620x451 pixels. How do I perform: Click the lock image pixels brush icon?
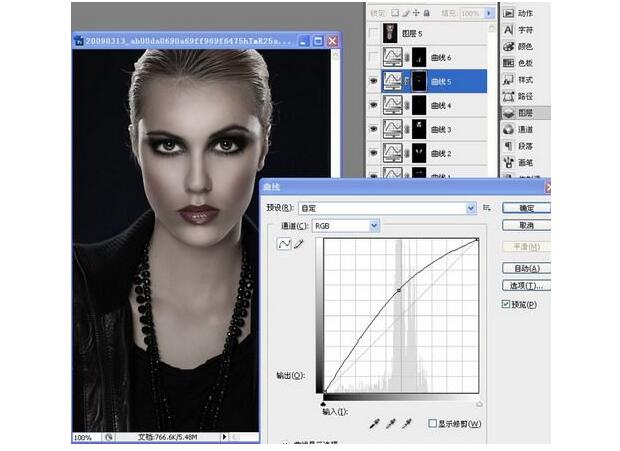pos(406,13)
